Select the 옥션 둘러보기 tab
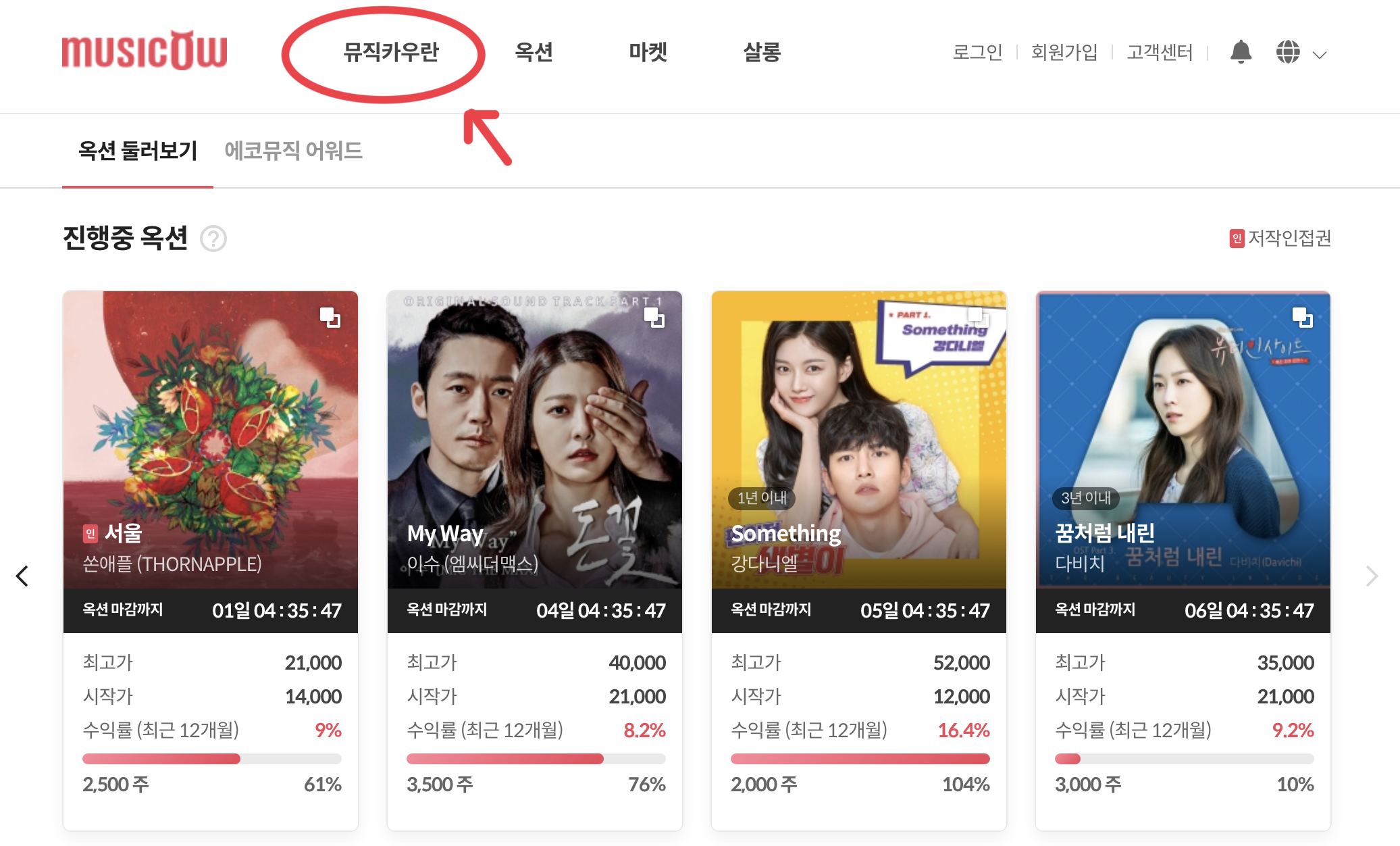This screenshot has height=846, width=1400. (x=138, y=150)
